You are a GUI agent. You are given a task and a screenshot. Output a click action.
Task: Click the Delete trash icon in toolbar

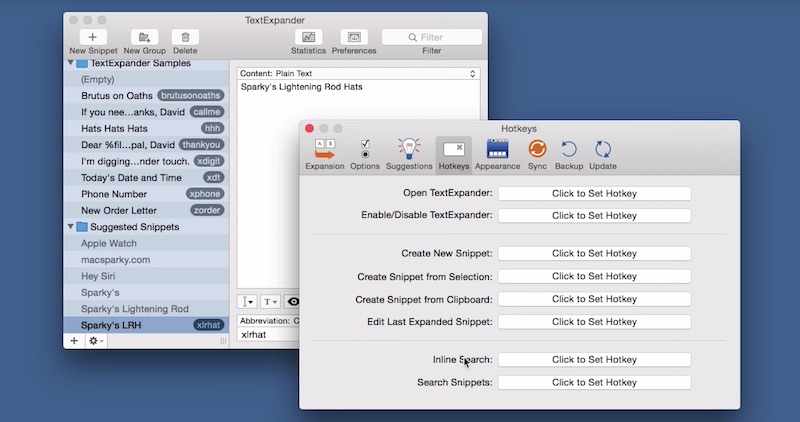185,37
